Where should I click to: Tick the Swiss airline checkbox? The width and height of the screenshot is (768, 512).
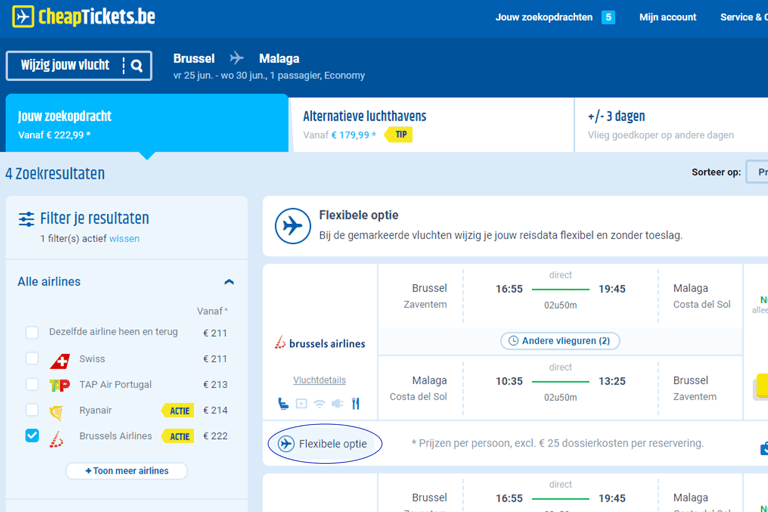32,358
